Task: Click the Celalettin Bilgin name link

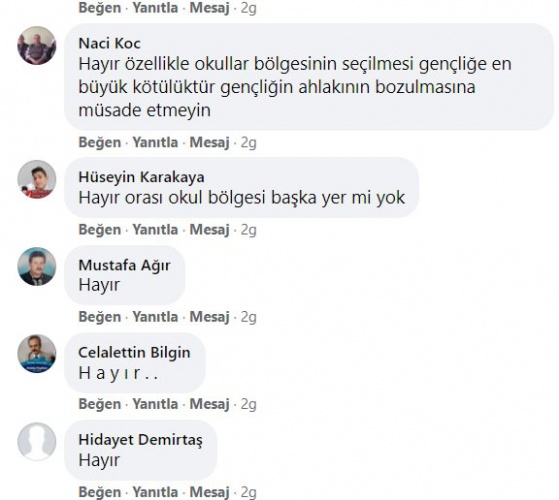Action: [134, 352]
